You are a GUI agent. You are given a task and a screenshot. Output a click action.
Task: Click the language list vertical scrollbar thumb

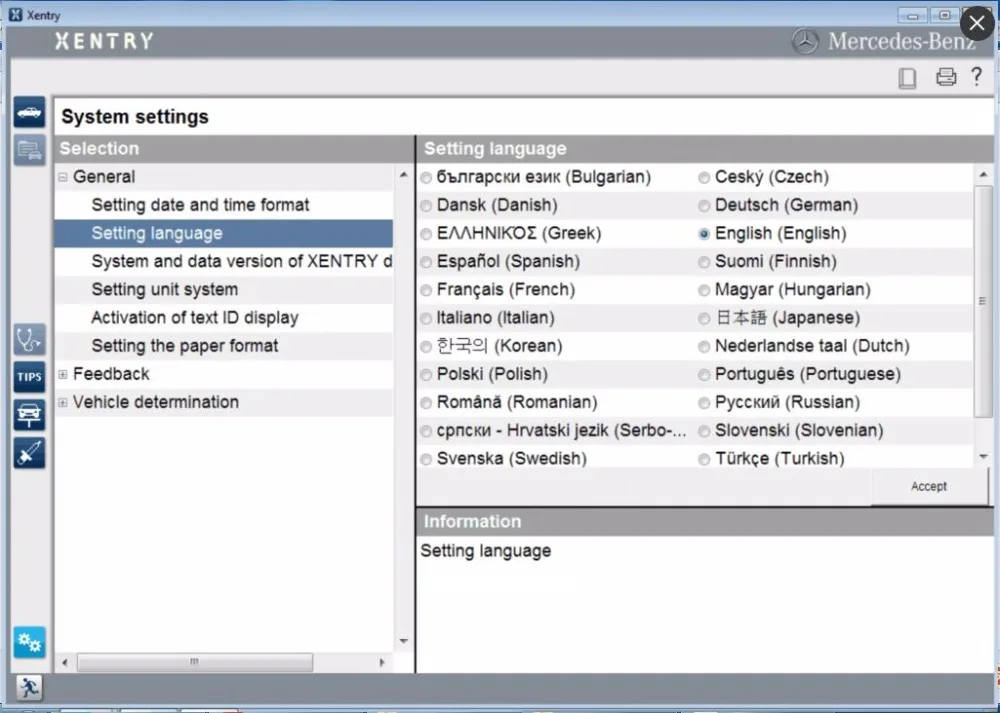click(983, 300)
